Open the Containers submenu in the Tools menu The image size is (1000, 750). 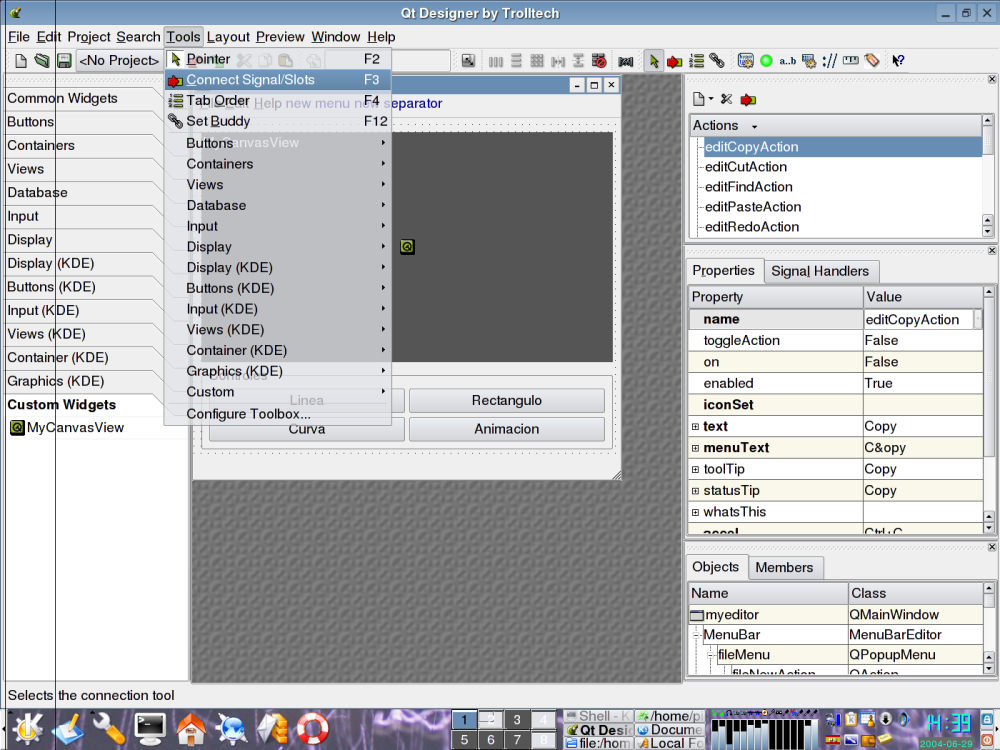(x=278, y=164)
